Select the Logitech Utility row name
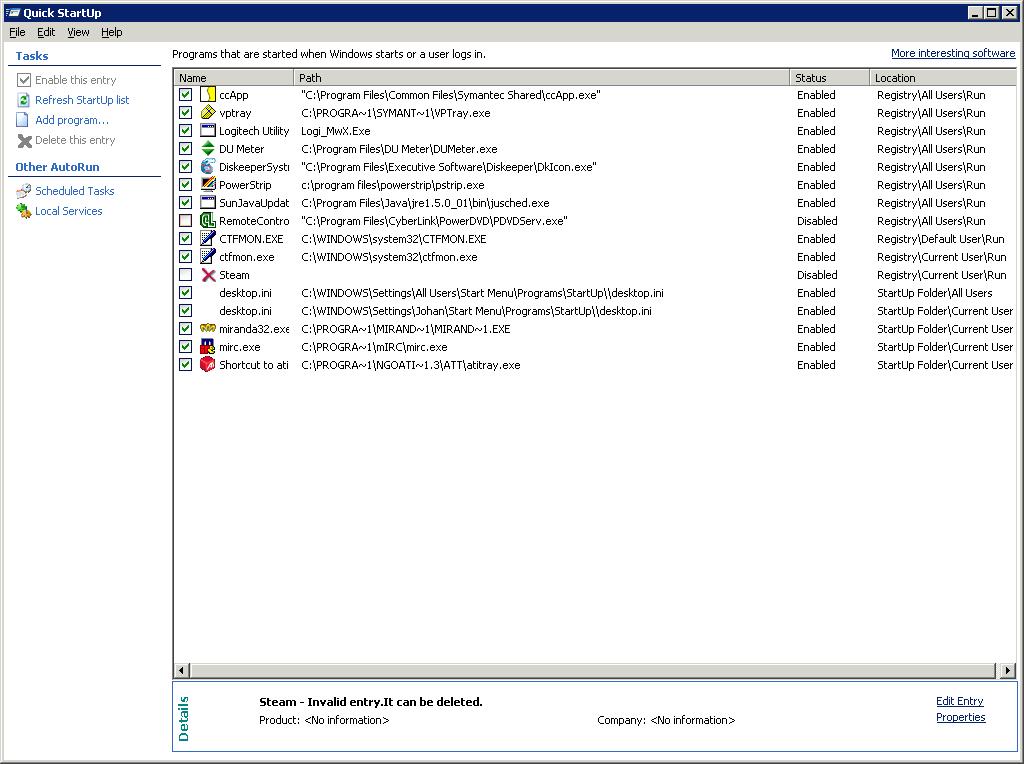The image size is (1024, 764). pos(253,131)
